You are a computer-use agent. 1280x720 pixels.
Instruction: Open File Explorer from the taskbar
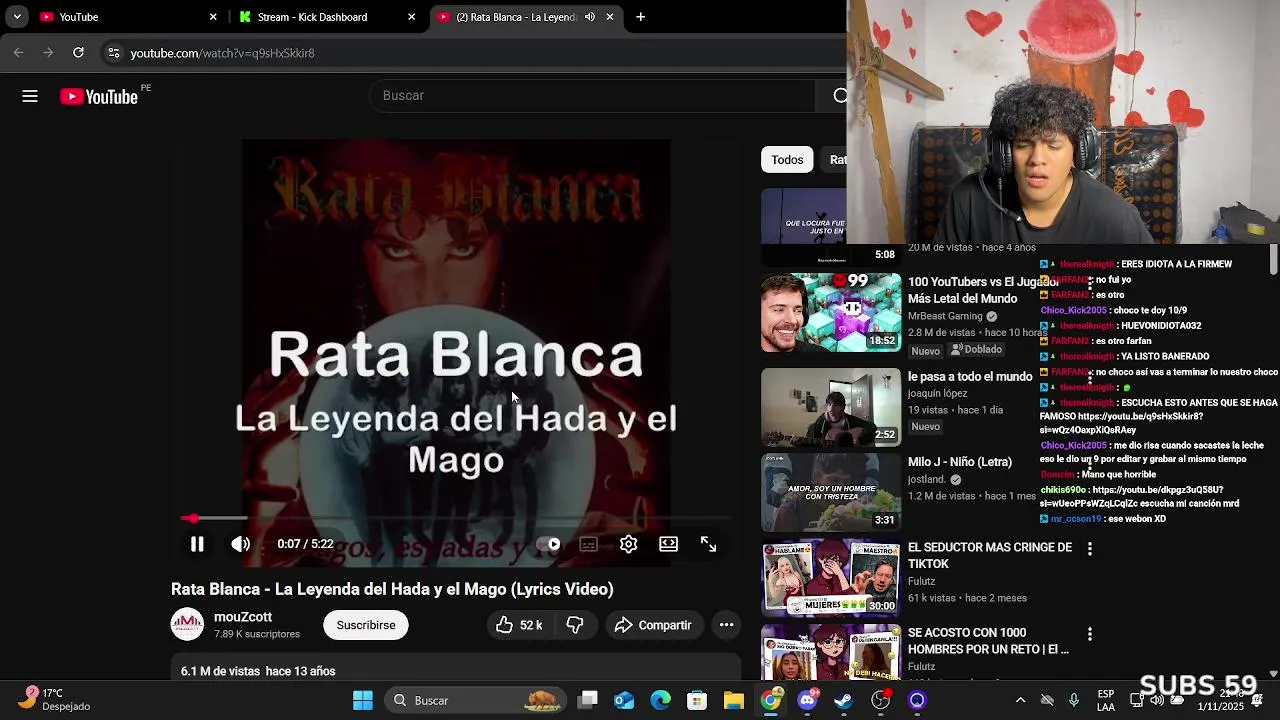[734, 700]
